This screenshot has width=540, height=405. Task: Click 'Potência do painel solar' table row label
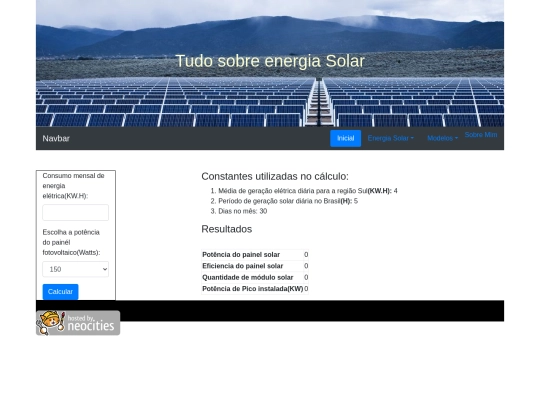(x=241, y=255)
